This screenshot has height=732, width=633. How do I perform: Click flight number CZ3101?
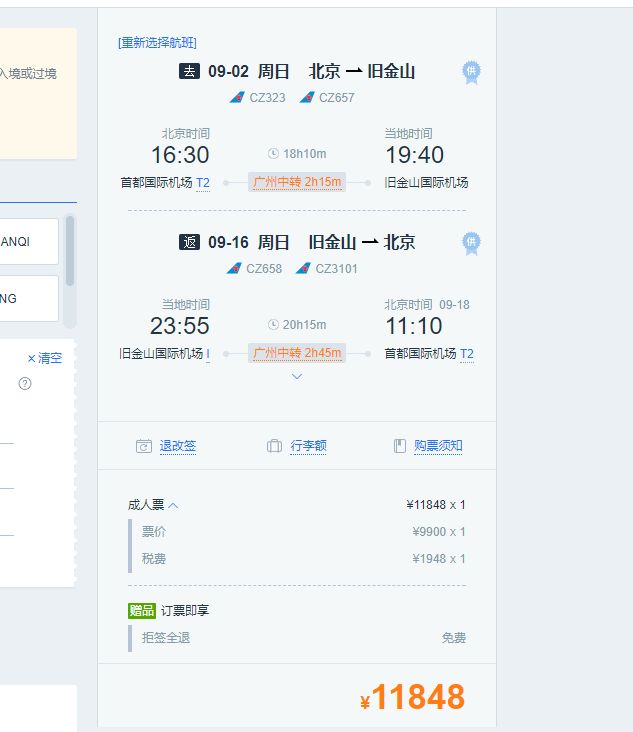click(337, 269)
